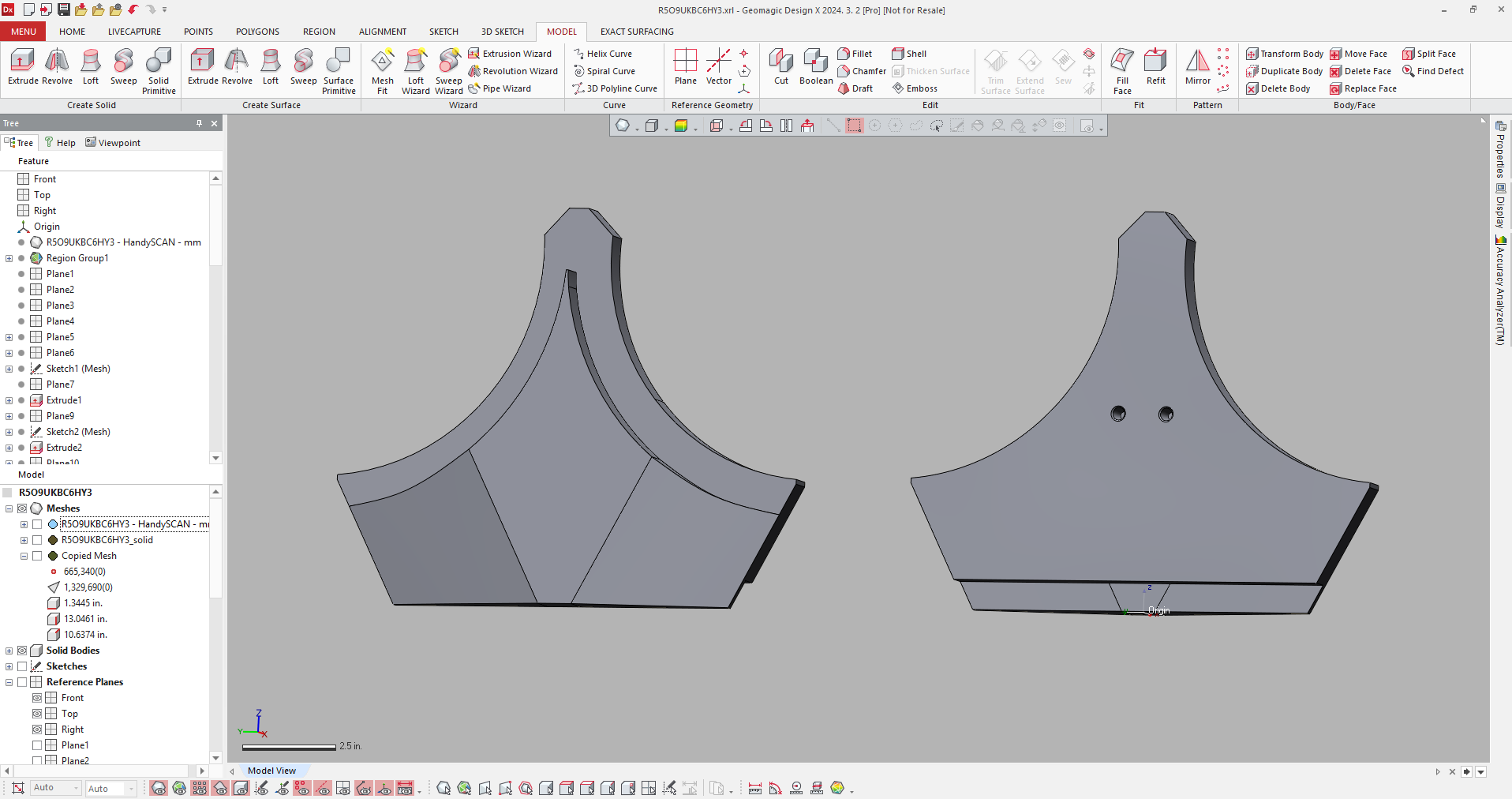This screenshot has height=799, width=1512.
Task: Open Revolution Wizard
Action: pos(513,71)
